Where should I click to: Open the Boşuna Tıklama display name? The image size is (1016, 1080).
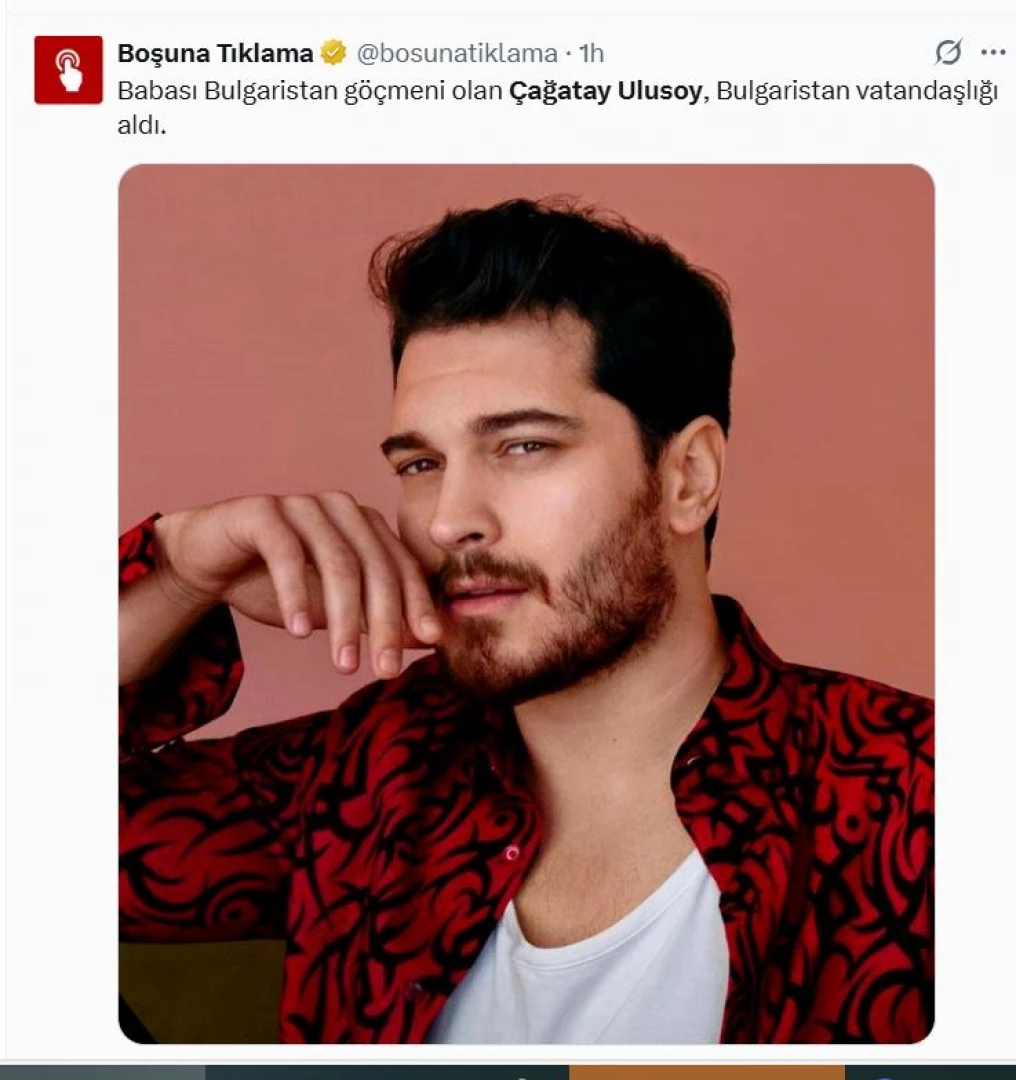(215, 53)
